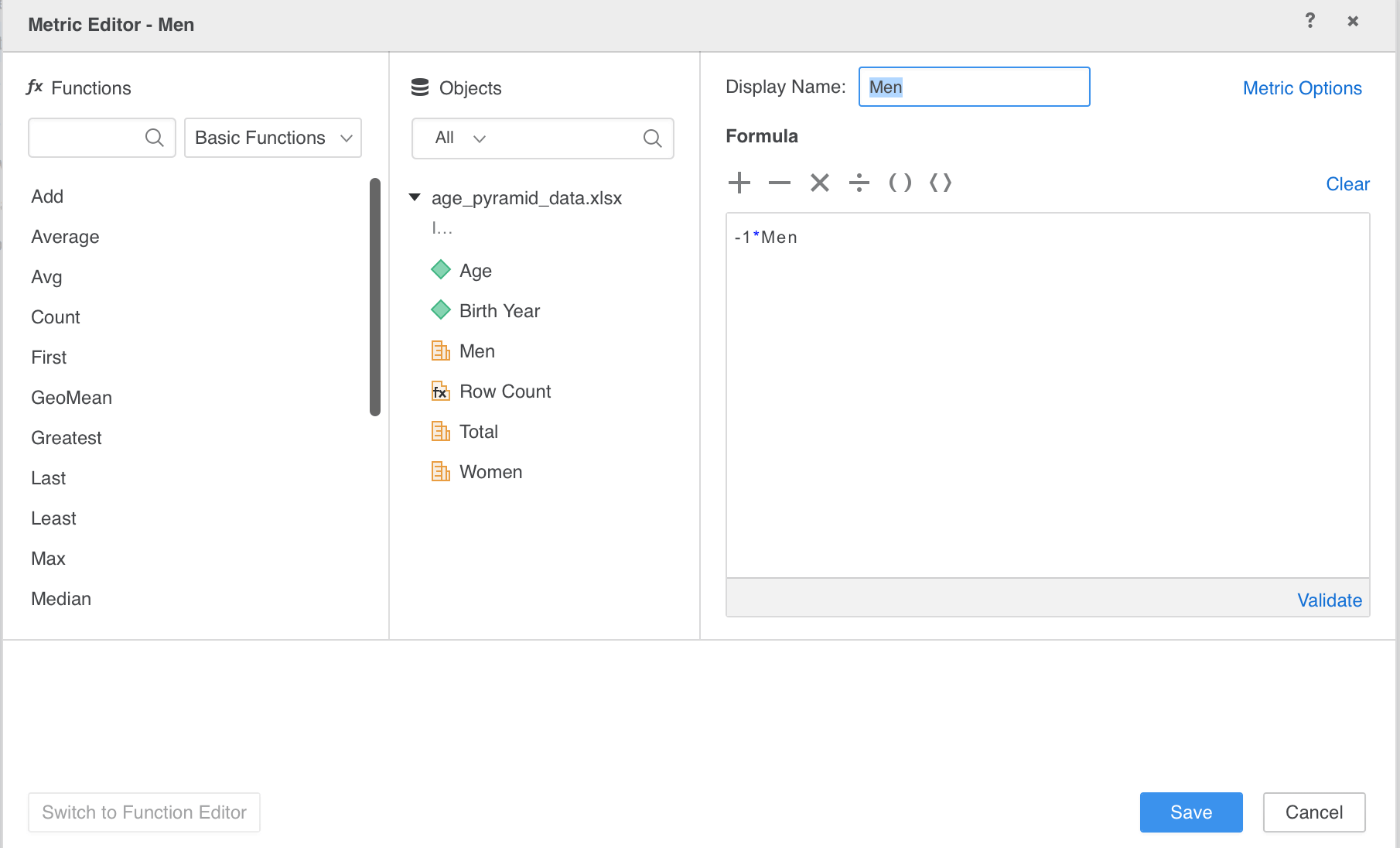Viewport: 1400px width, 848px height.
Task: Choose the Median function
Action: coord(61,599)
